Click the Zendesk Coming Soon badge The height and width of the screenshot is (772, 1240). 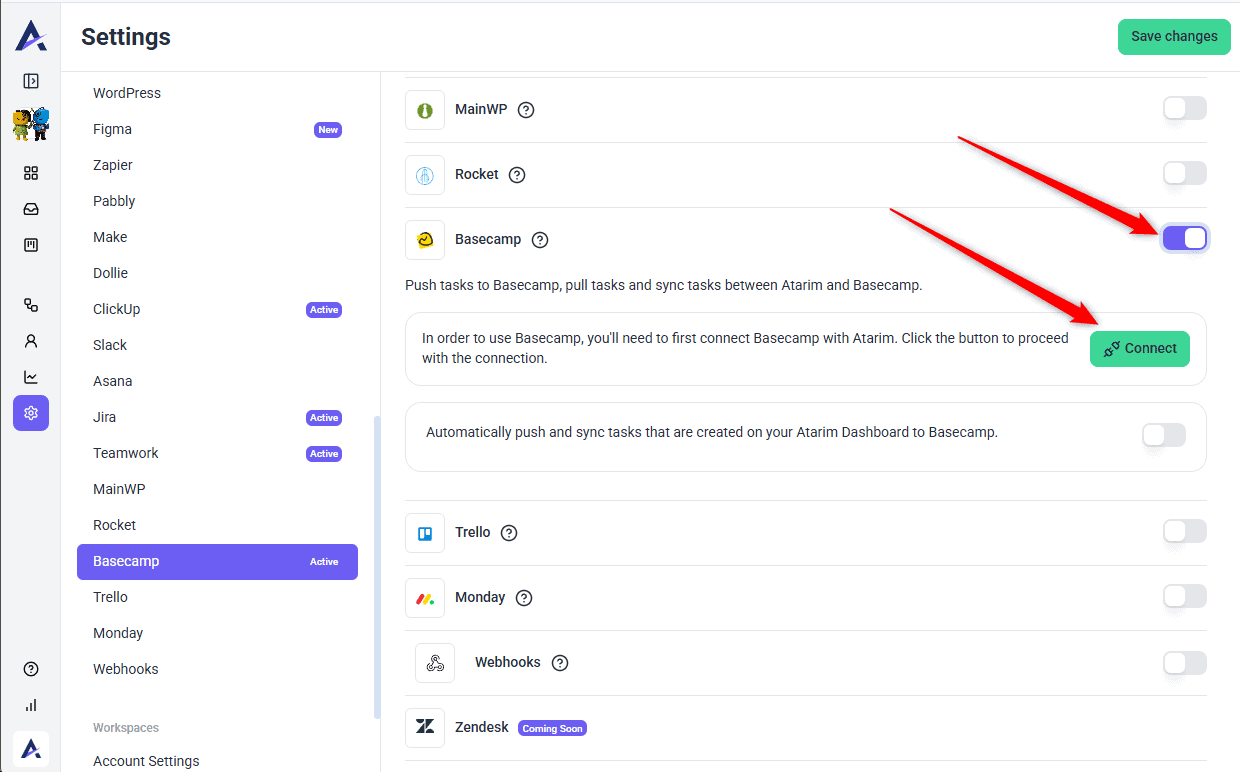click(x=553, y=728)
